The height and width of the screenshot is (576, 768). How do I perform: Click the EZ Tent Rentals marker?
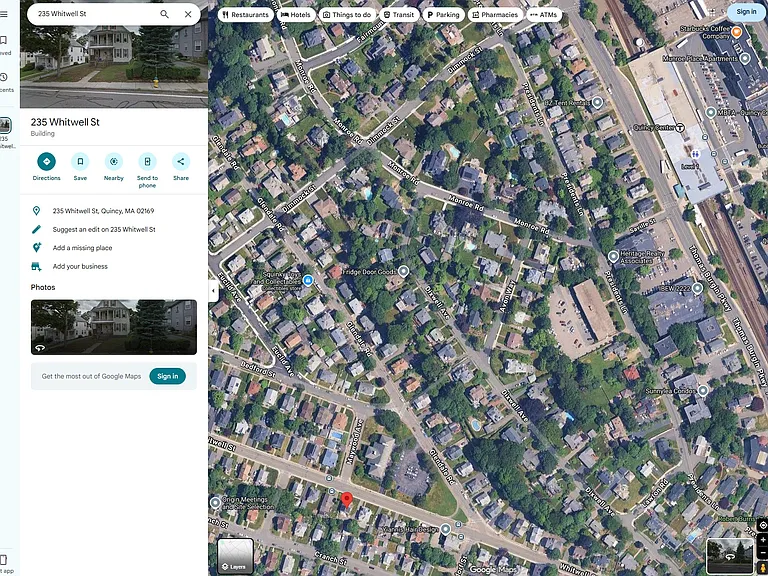(597, 103)
